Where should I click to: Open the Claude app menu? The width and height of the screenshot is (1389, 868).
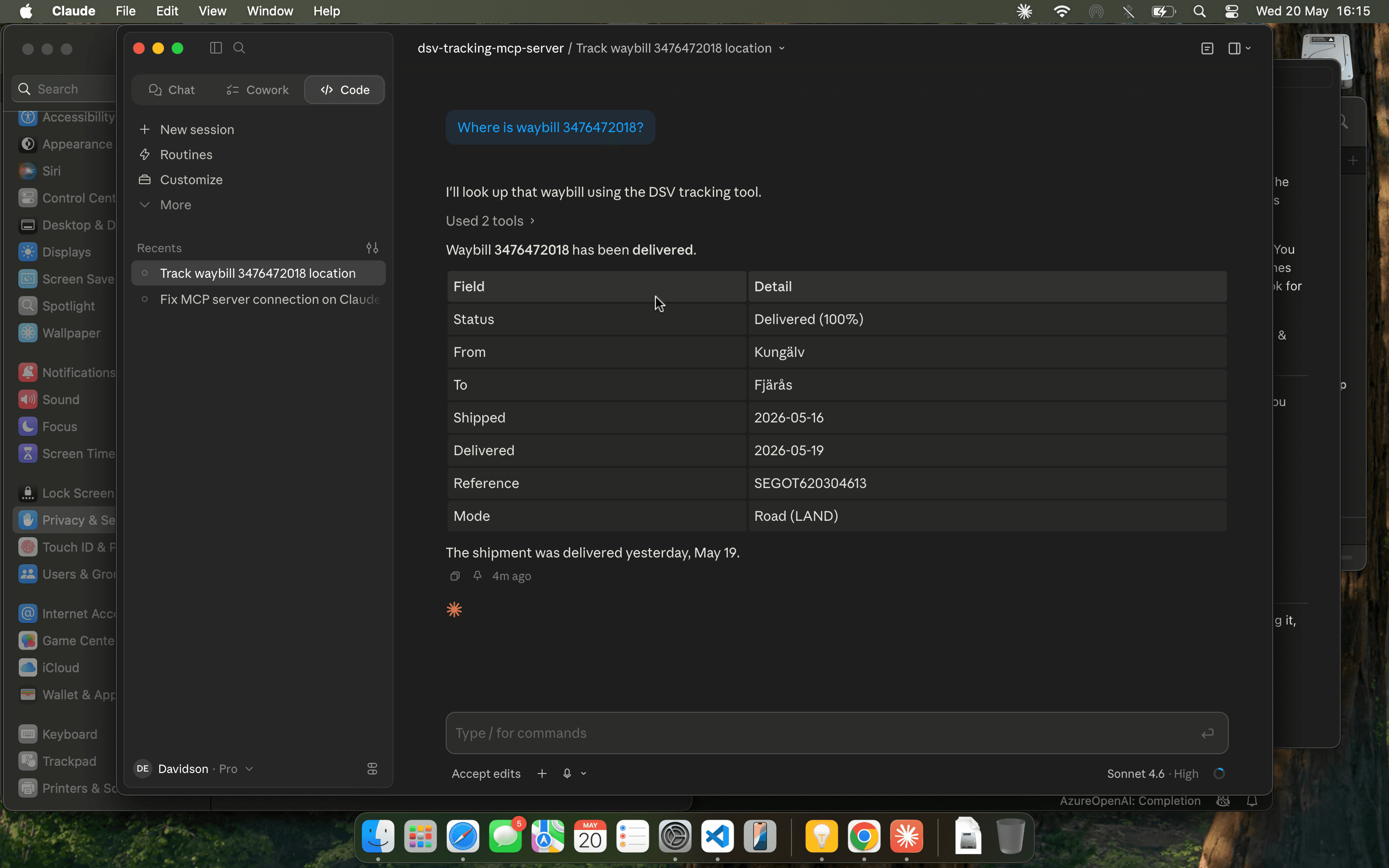click(73, 11)
